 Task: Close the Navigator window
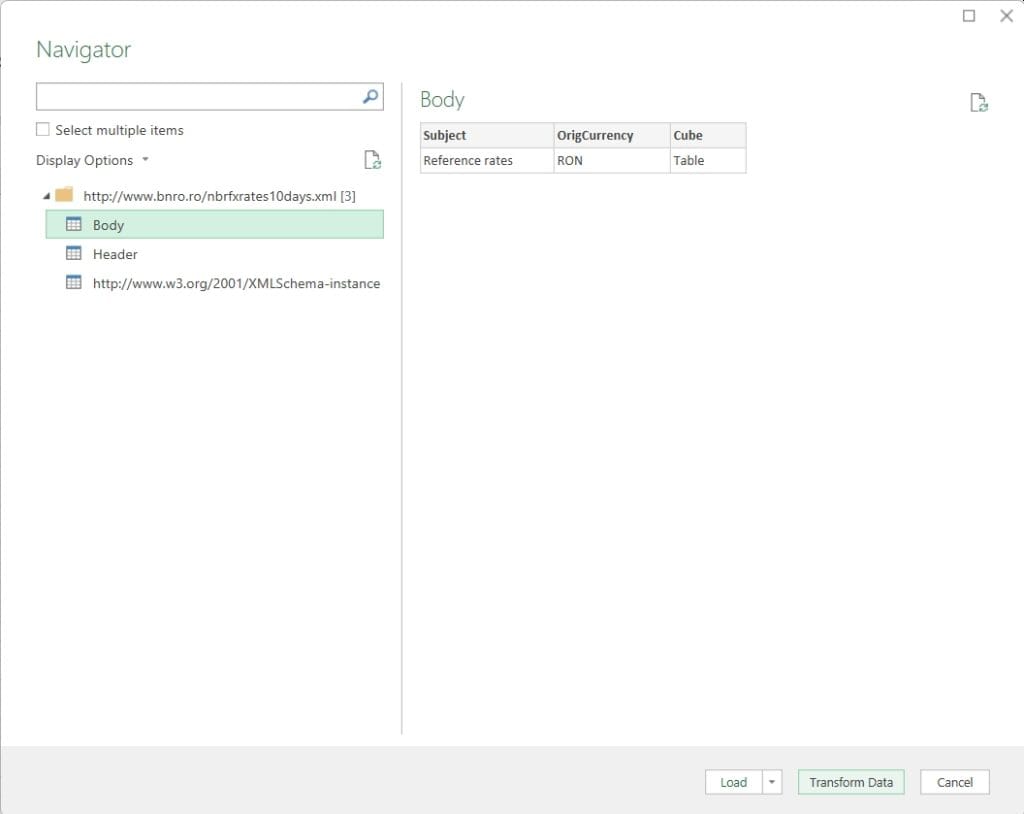tap(1006, 16)
